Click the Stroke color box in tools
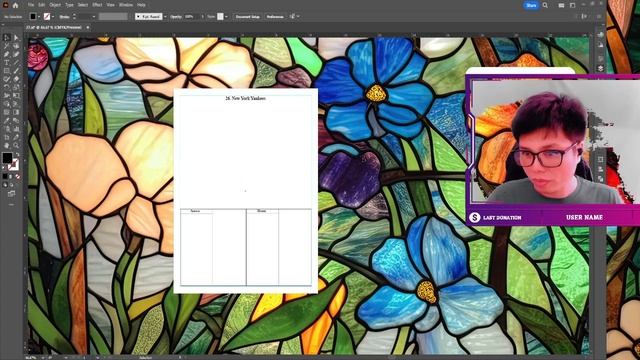The width and height of the screenshot is (640, 360). point(14,165)
